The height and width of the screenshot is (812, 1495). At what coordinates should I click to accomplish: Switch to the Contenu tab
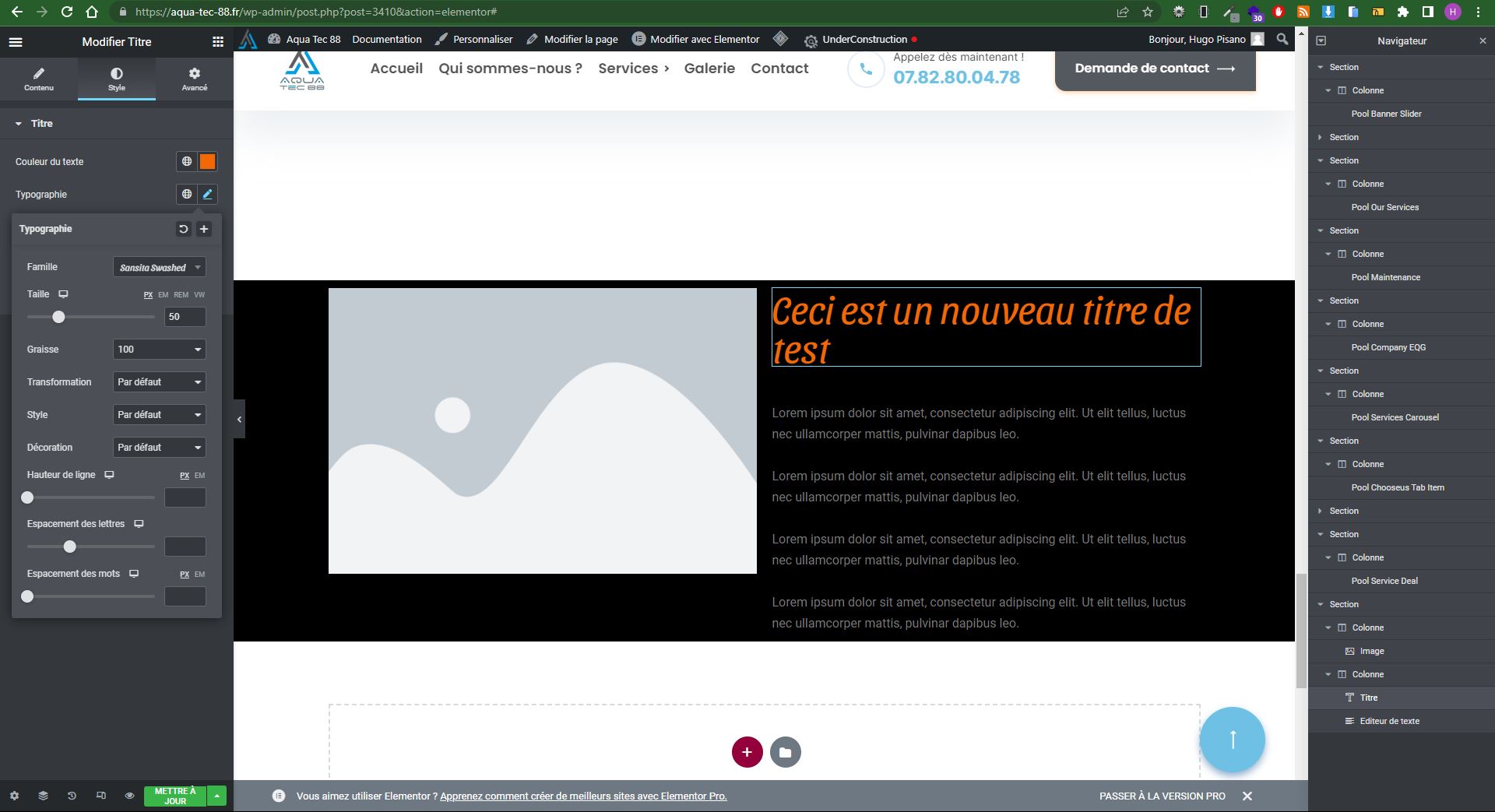point(39,79)
